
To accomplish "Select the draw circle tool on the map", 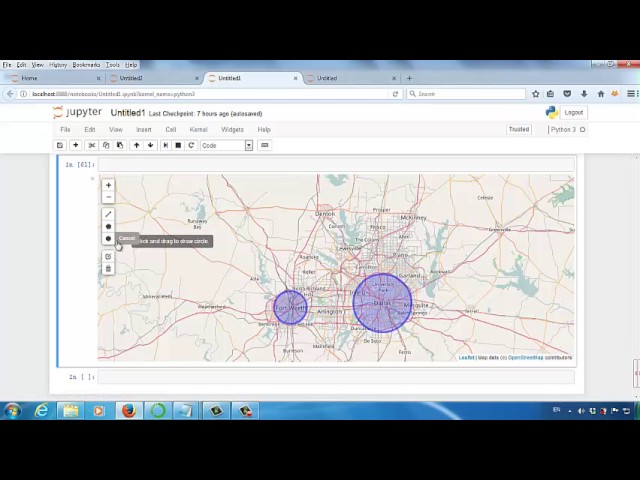I will 108,239.
